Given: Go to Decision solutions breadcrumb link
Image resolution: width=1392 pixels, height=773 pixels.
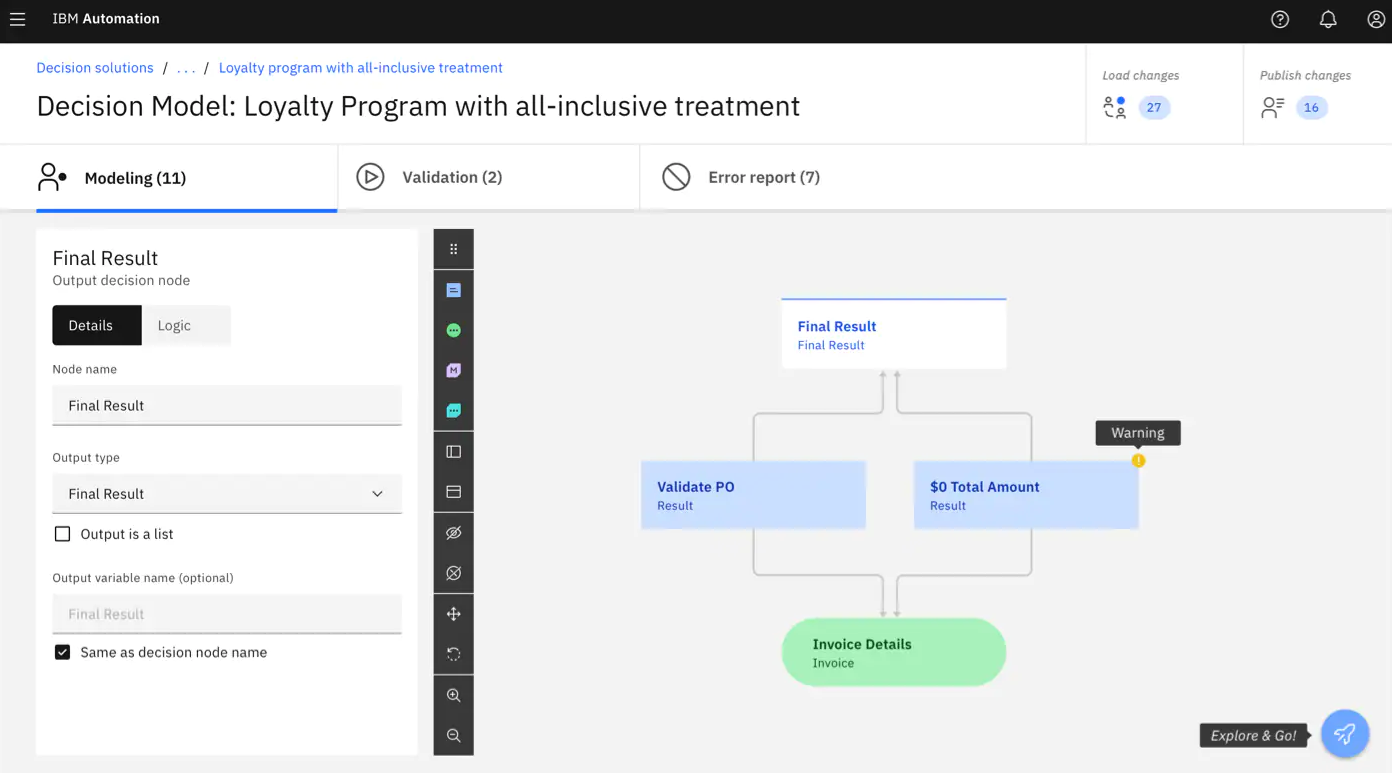Looking at the screenshot, I should 95,68.
